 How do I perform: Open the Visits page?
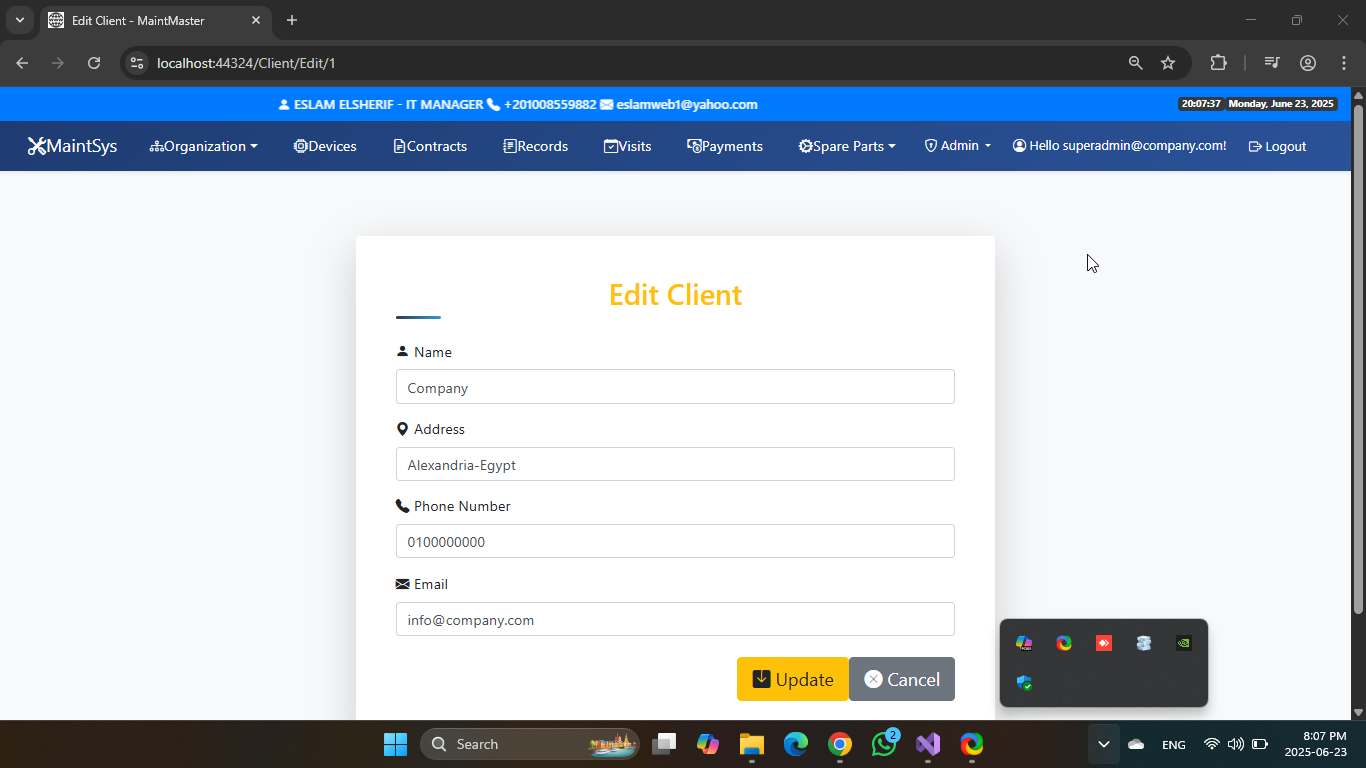coord(627,146)
